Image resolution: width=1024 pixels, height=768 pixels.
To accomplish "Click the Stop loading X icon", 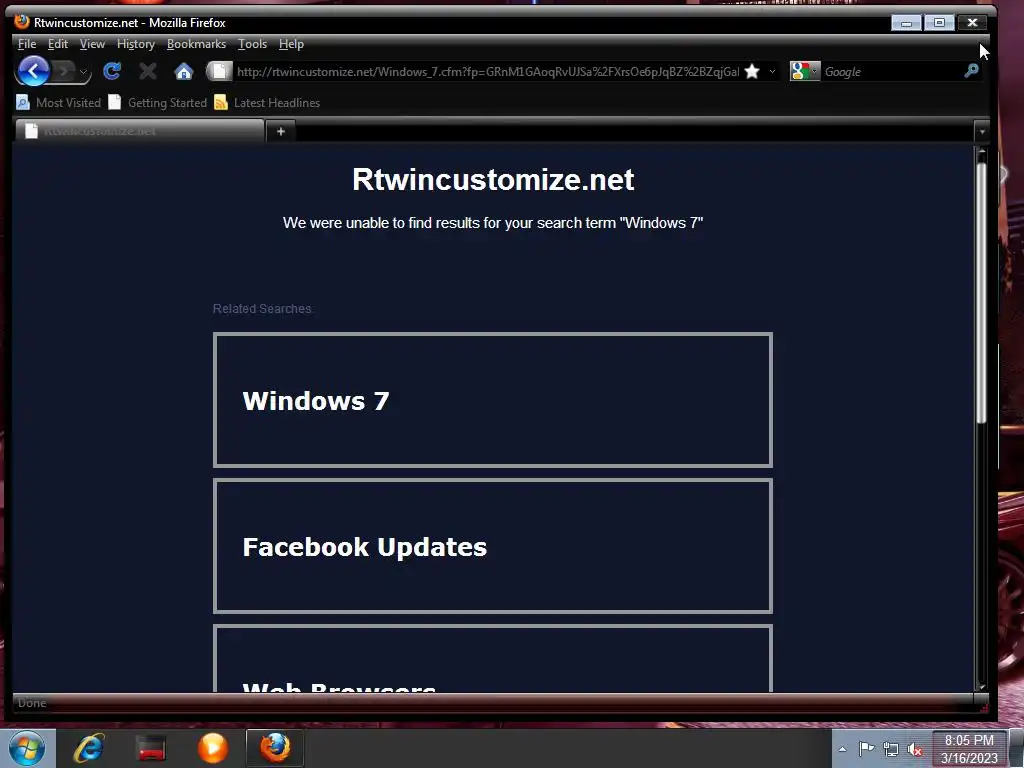I will (148, 71).
